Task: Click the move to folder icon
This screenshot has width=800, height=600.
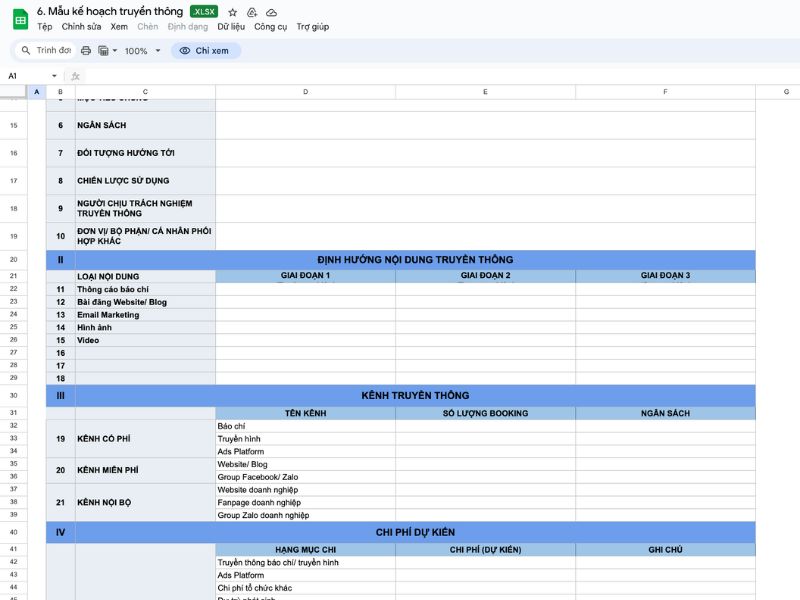Action: click(x=252, y=12)
